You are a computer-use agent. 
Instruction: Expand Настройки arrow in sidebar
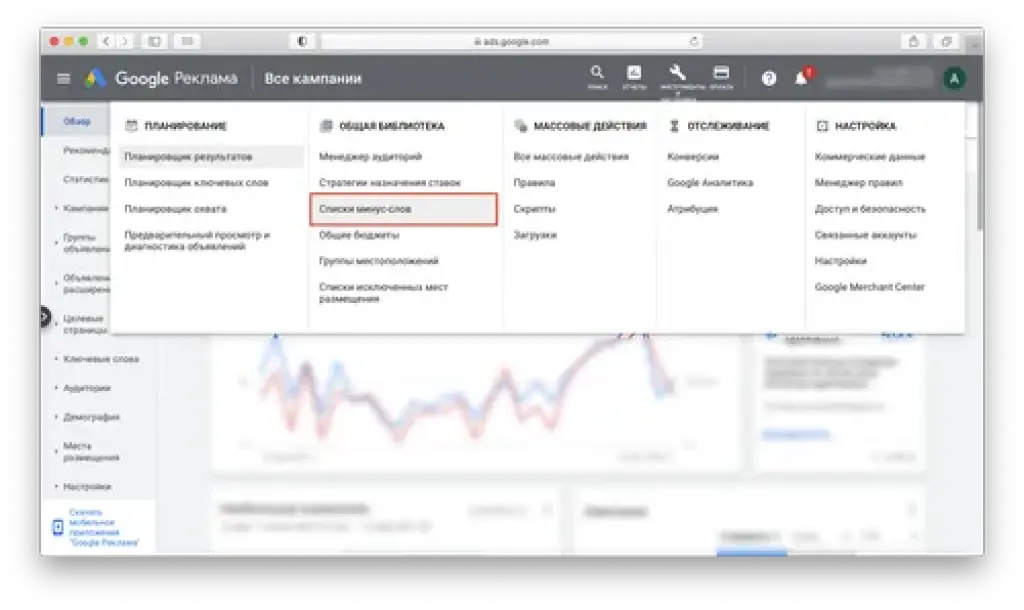[x=56, y=487]
